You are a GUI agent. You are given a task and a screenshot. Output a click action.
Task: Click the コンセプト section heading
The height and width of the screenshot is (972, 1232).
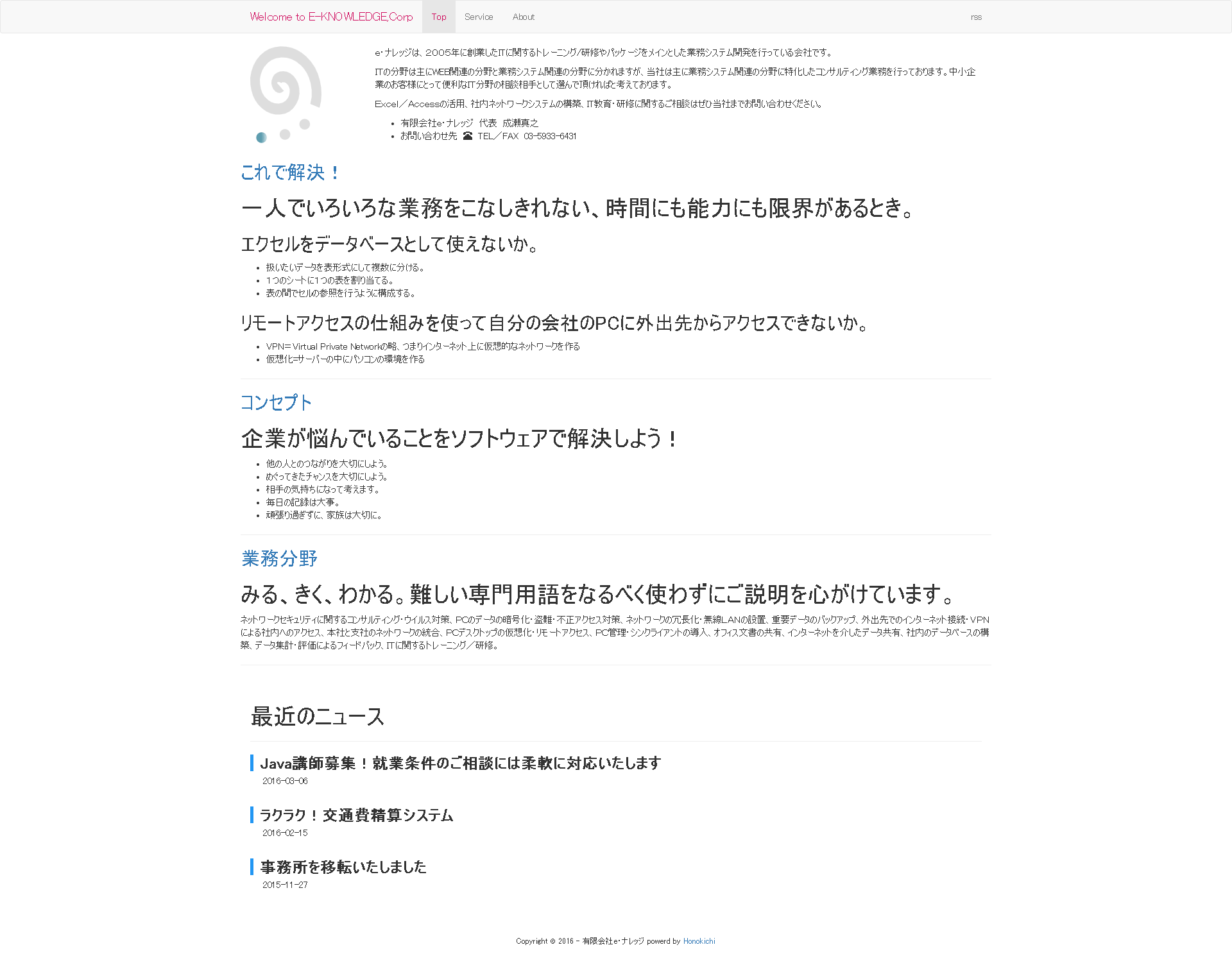point(278,402)
